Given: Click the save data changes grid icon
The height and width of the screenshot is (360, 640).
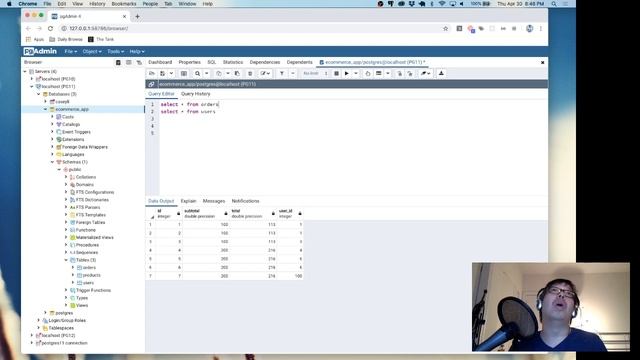Looking at the screenshot, I should coord(184,73).
